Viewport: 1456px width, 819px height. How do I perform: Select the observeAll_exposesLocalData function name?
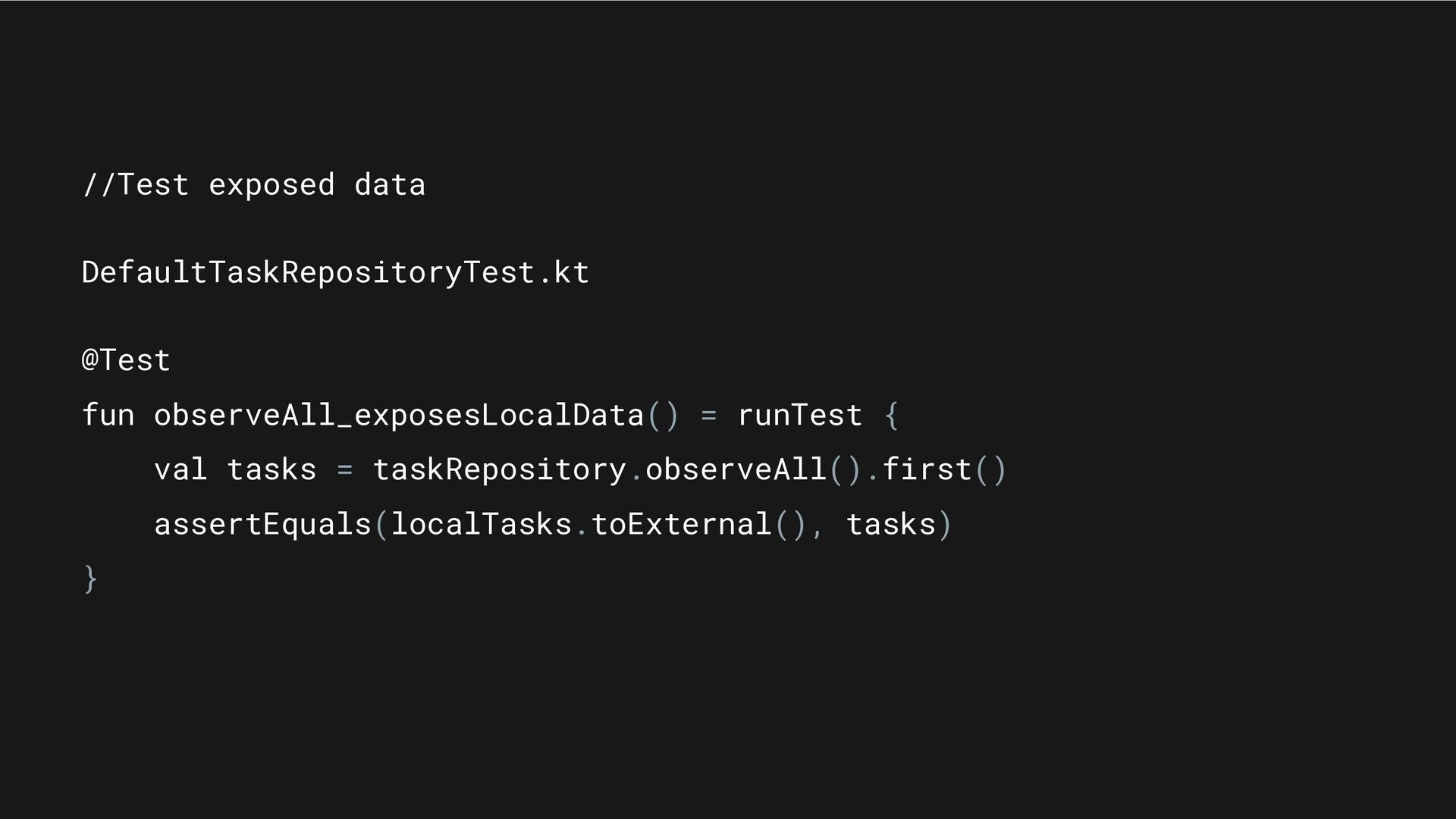[399, 415]
